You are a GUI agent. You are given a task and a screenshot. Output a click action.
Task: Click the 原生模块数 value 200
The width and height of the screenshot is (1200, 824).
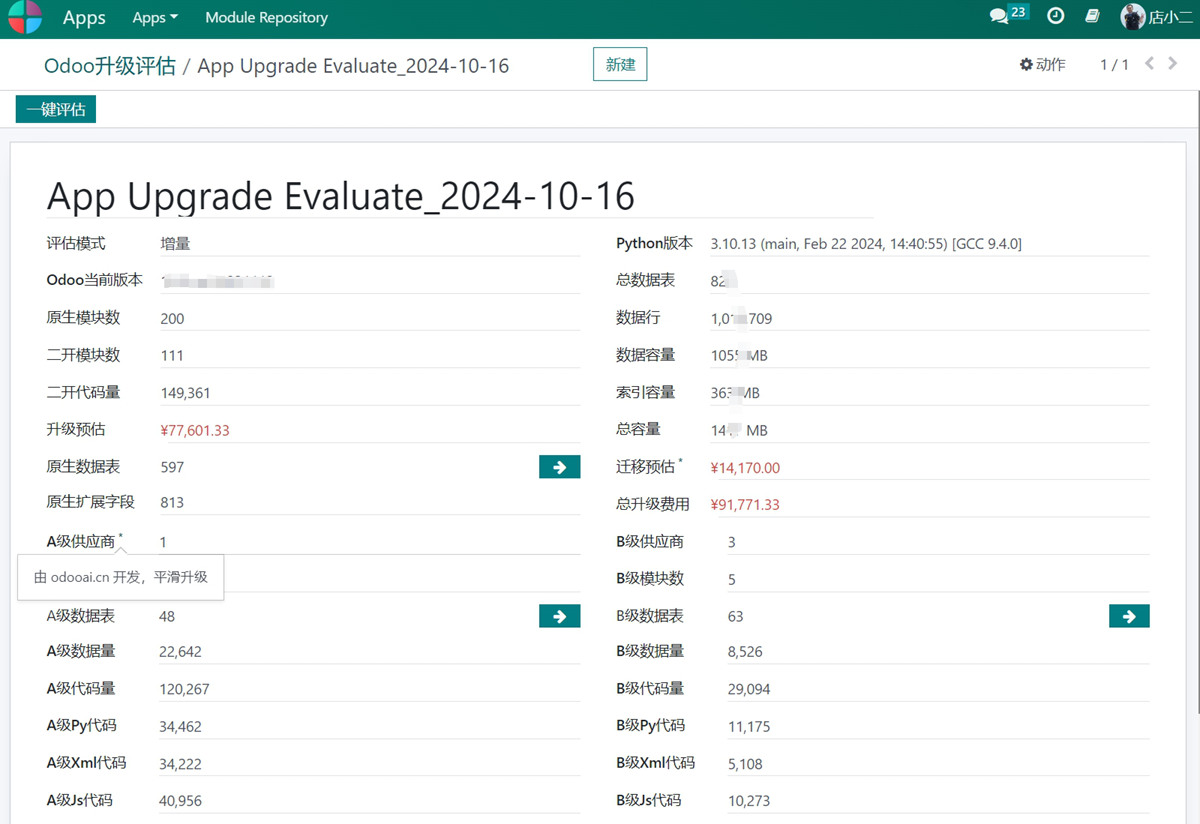pyautogui.click(x=172, y=319)
